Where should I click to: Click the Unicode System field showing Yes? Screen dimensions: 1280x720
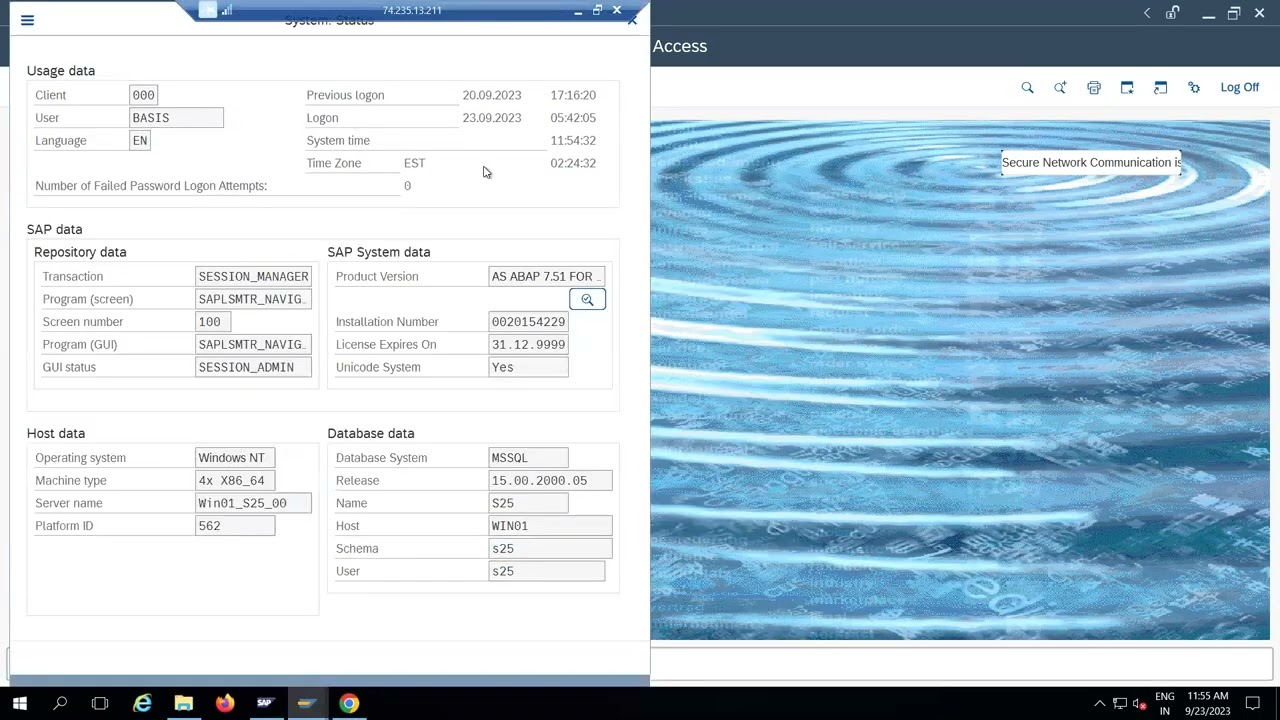529,367
